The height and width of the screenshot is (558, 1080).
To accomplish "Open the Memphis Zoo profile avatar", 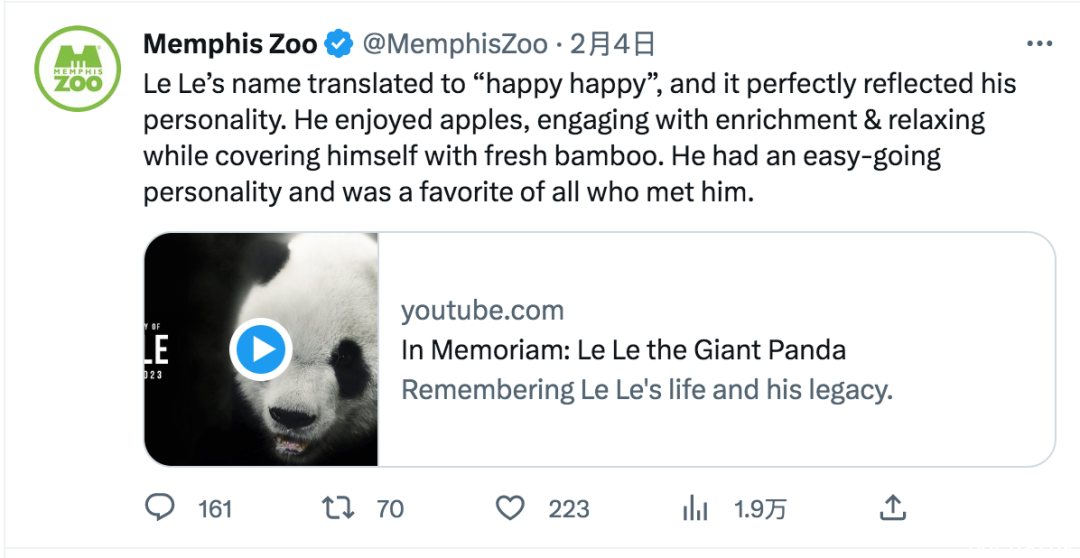I will [78, 68].
